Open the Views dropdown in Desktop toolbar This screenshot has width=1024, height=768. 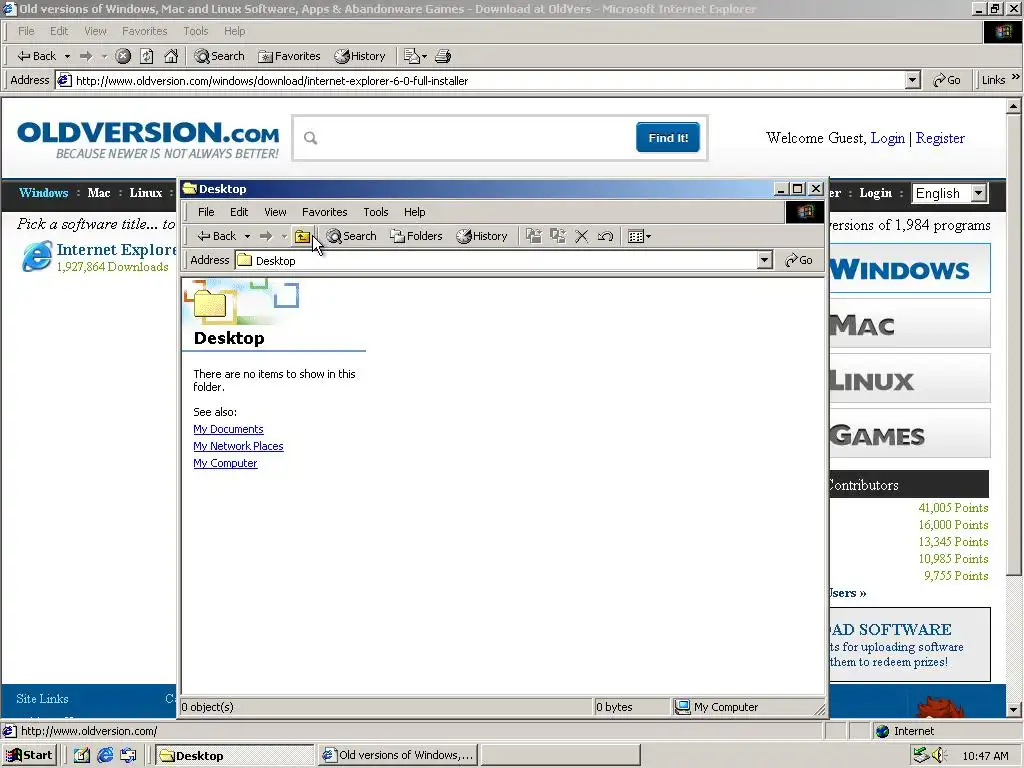(x=639, y=236)
